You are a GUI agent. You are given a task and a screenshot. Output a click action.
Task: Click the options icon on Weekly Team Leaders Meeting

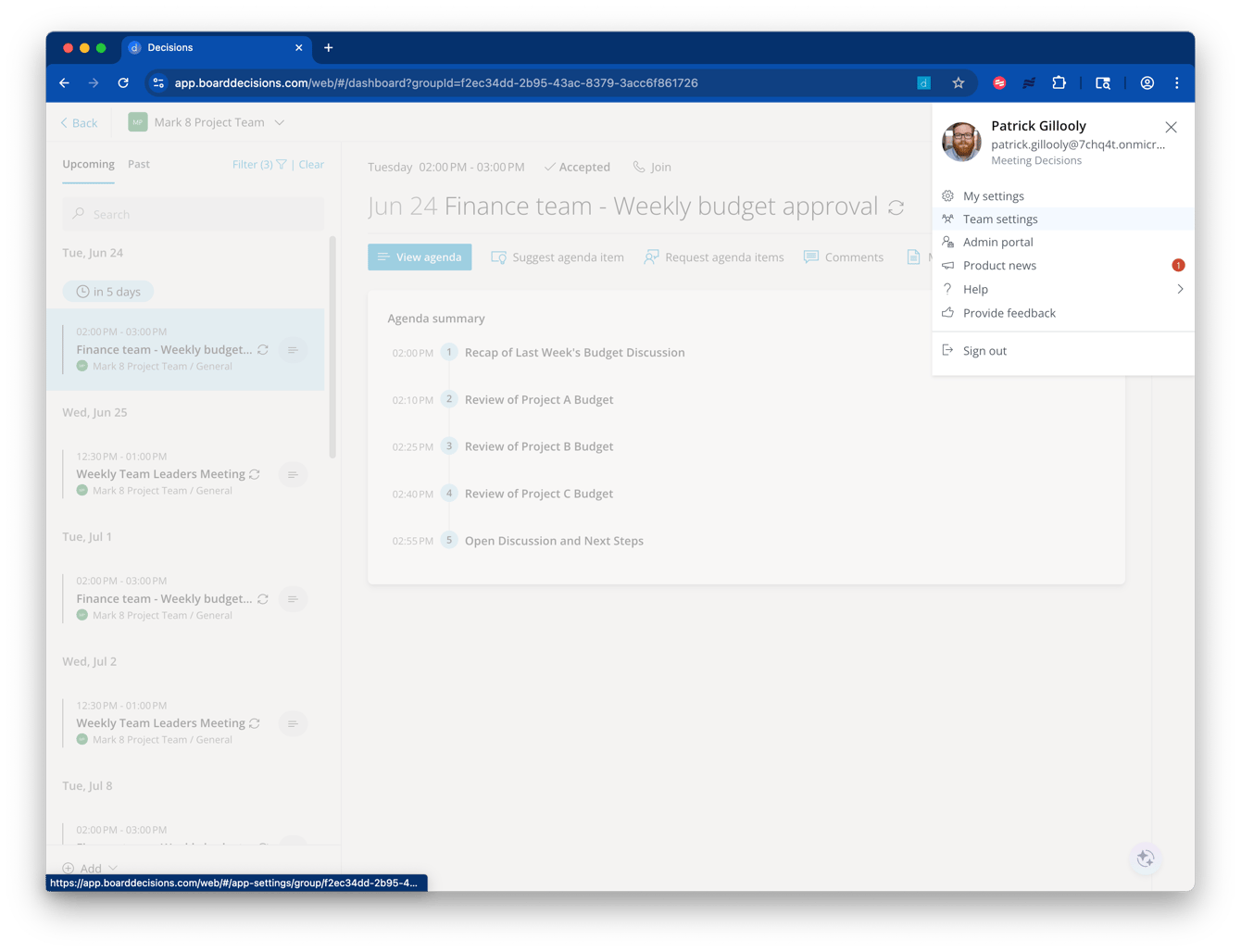(293, 473)
